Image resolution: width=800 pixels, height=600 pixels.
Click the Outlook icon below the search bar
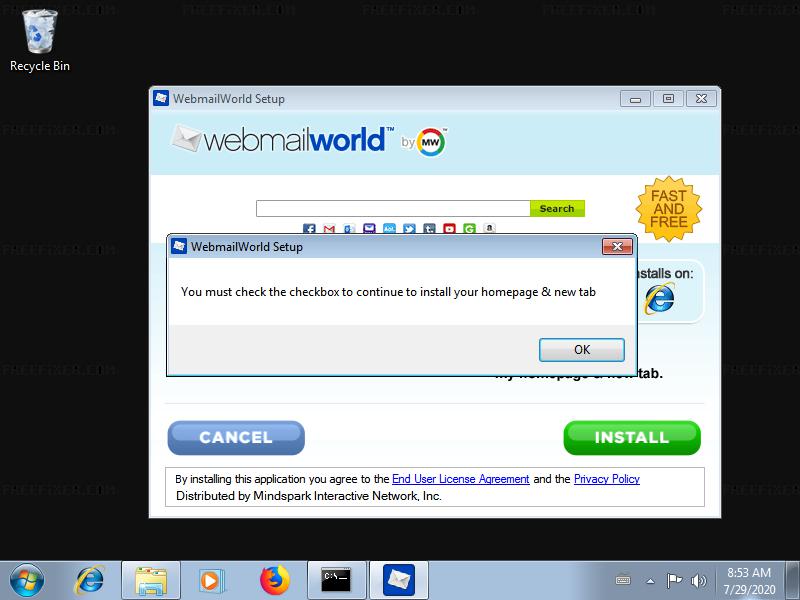[349, 229]
